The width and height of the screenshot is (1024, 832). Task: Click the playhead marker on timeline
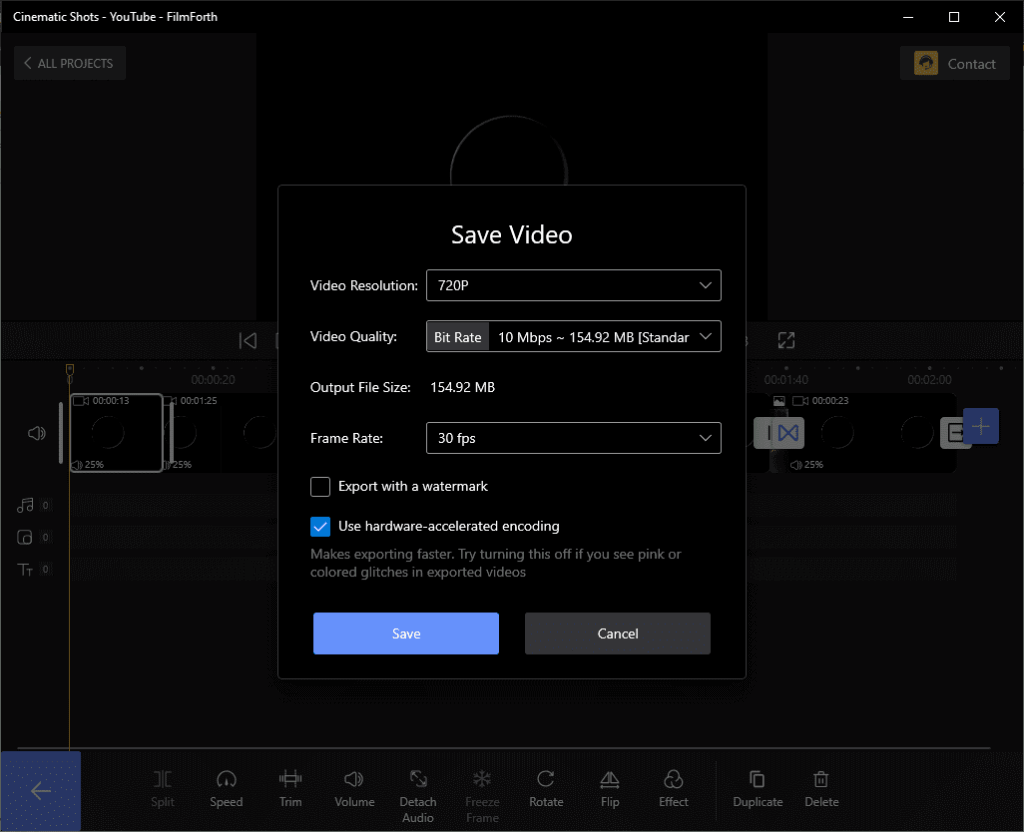[70, 372]
